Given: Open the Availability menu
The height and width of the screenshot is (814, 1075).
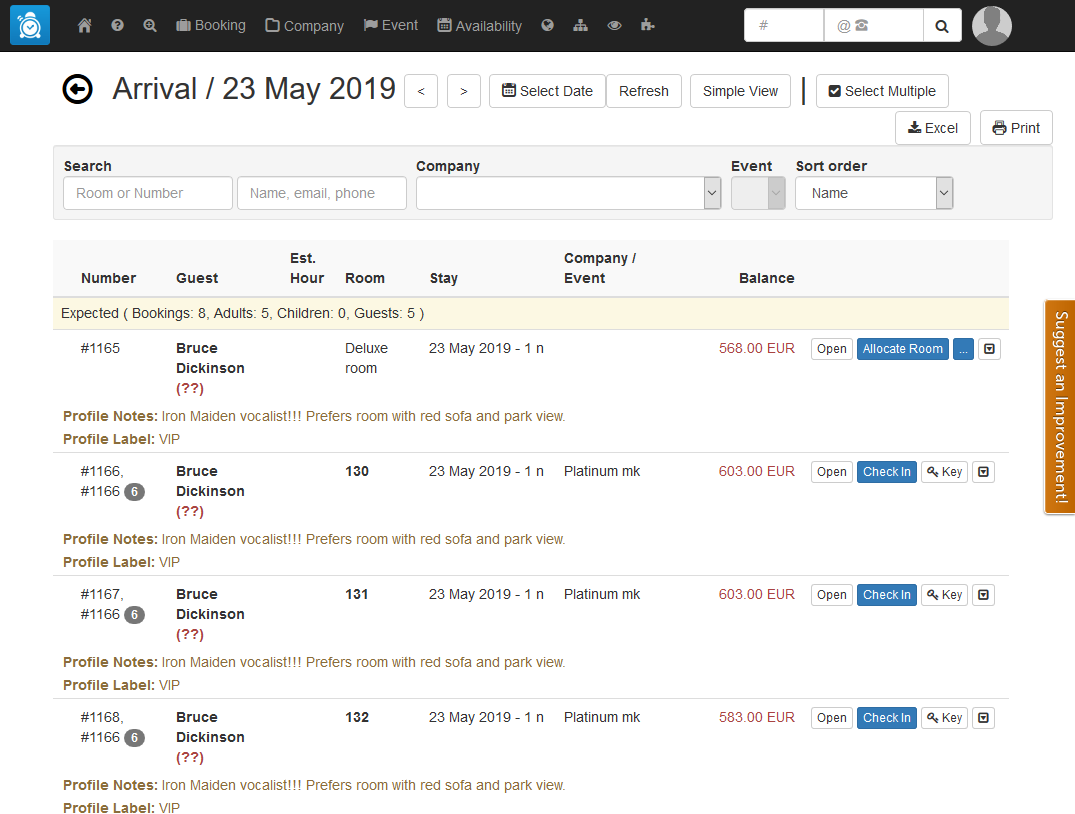Looking at the screenshot, I should click(x=479, y=26).
